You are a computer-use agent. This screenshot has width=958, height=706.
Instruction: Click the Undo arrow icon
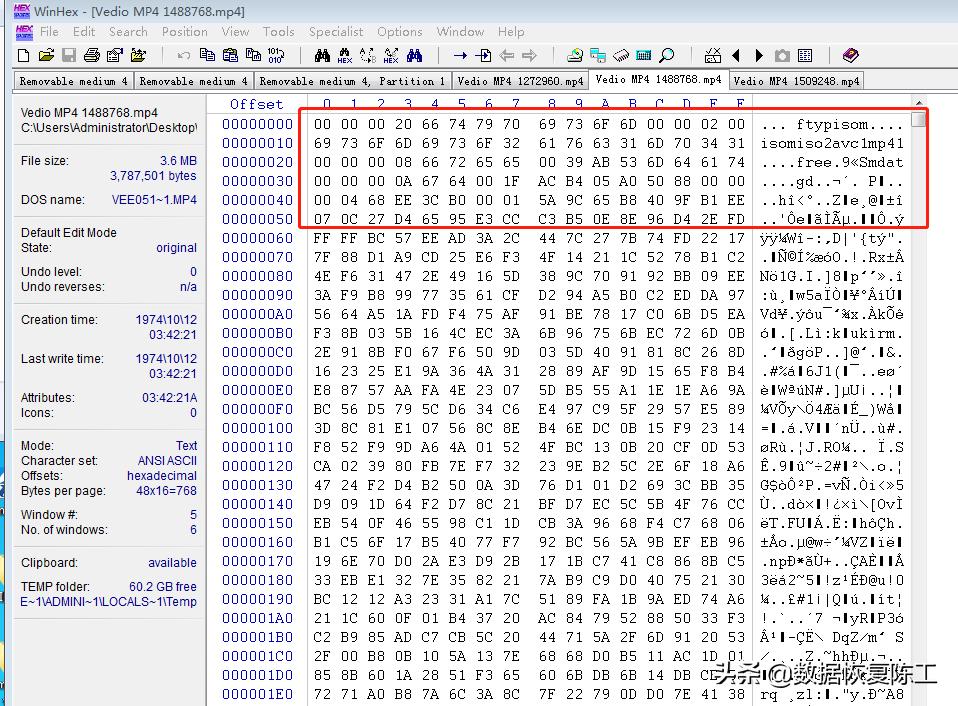(x=183, y=56)
